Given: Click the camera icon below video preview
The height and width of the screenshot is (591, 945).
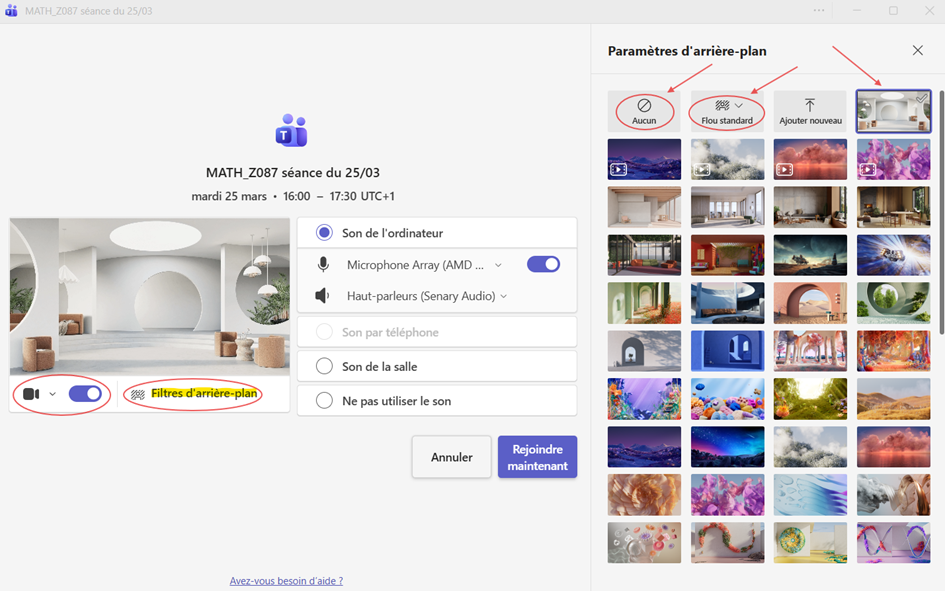Looking at the screenshot, I should pos(31,394).
